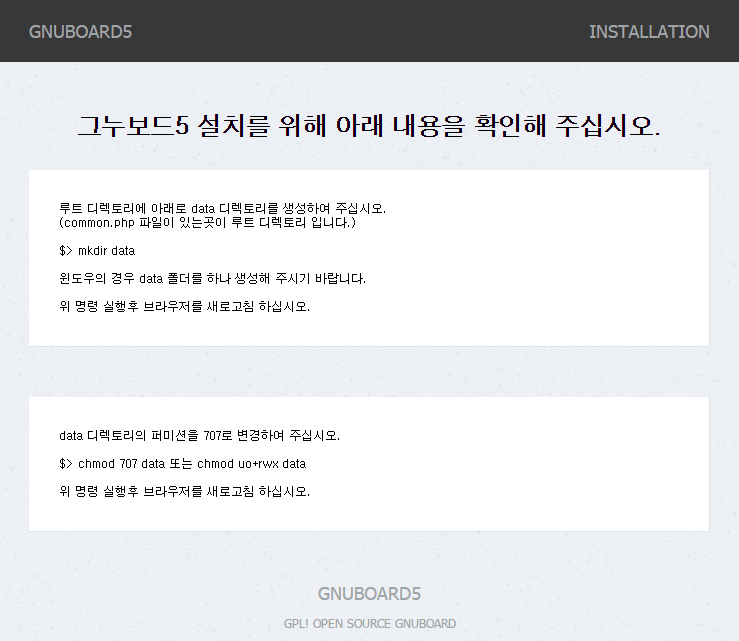Click the refresh instruction below the chmod command
Image resolution: width=739 pixels, height=641 pixels.
tap(185, 492)
